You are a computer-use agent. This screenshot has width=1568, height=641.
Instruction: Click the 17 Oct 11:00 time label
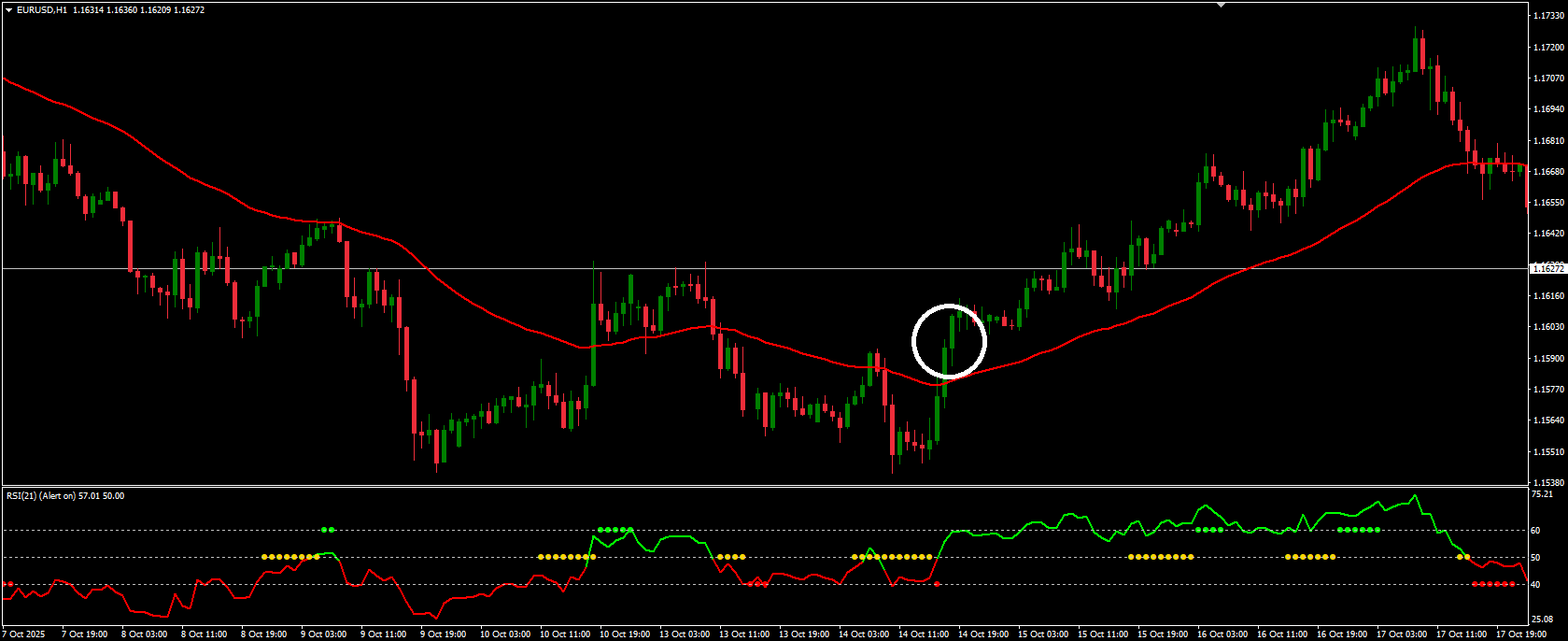1461,634
